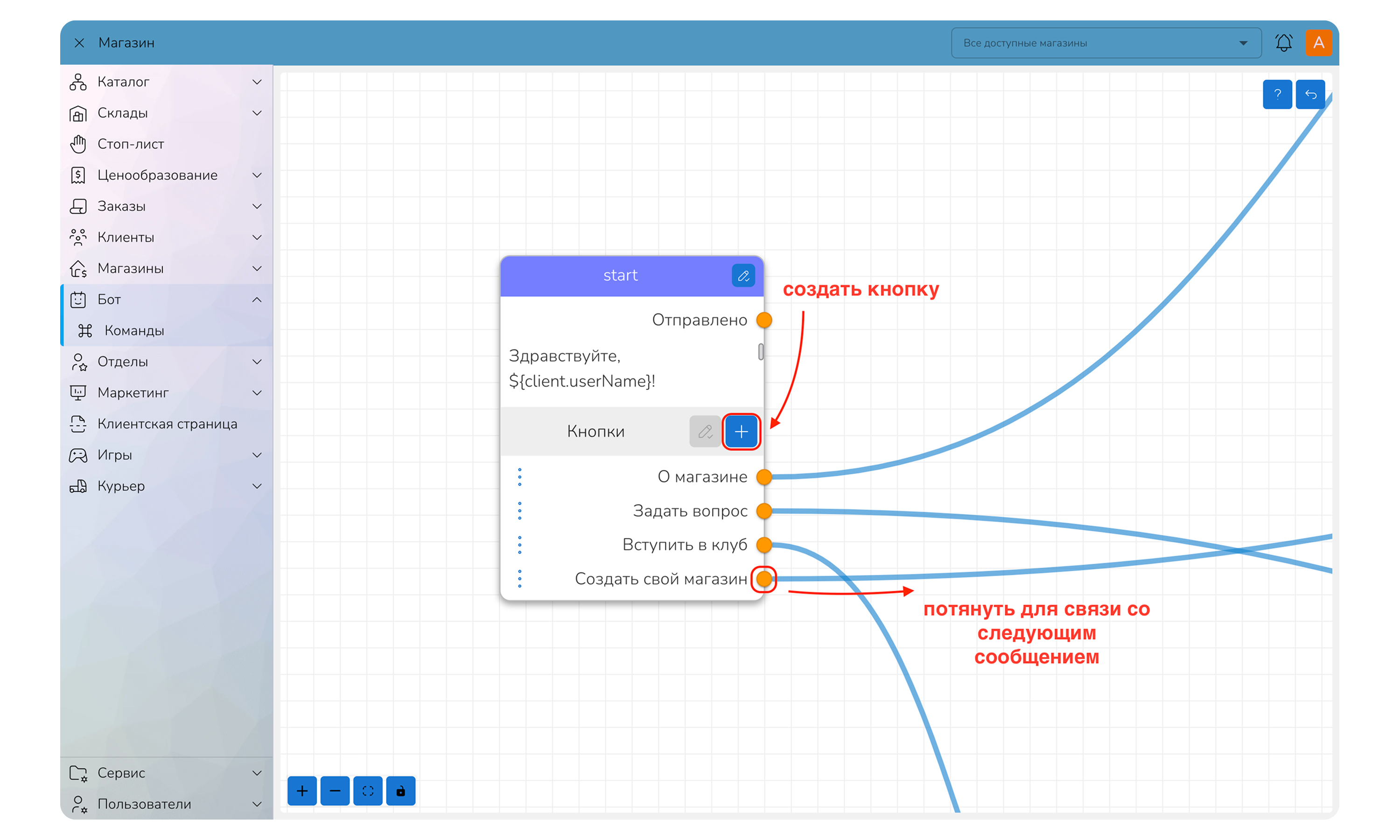The height and width of the screenshot is (840, 1400).
Task: Click the edit pencil in start header
Action: click(x=743, y=276)
